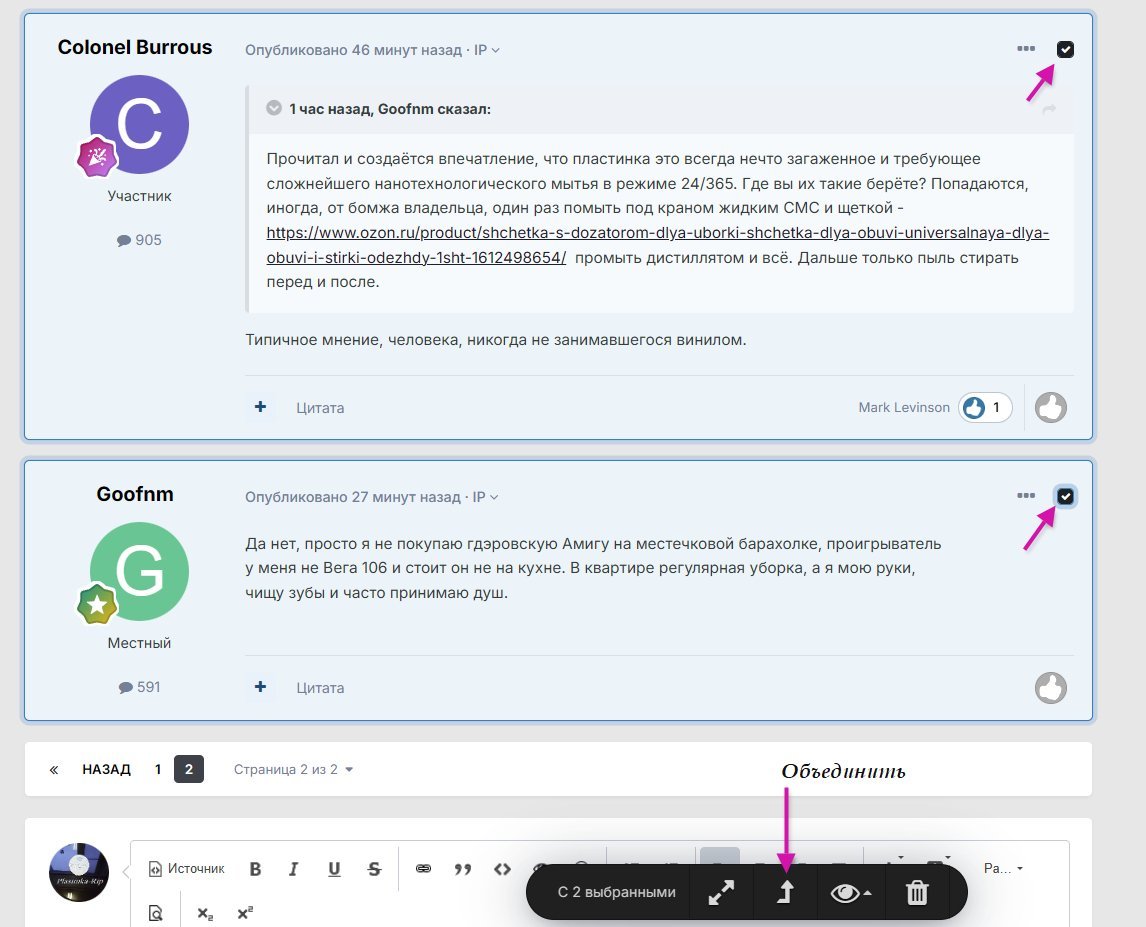This screenshot has width=1146, height=927.
Task: Open Colonel Burrous avatar profile
Action: click(x=139, y=124)
